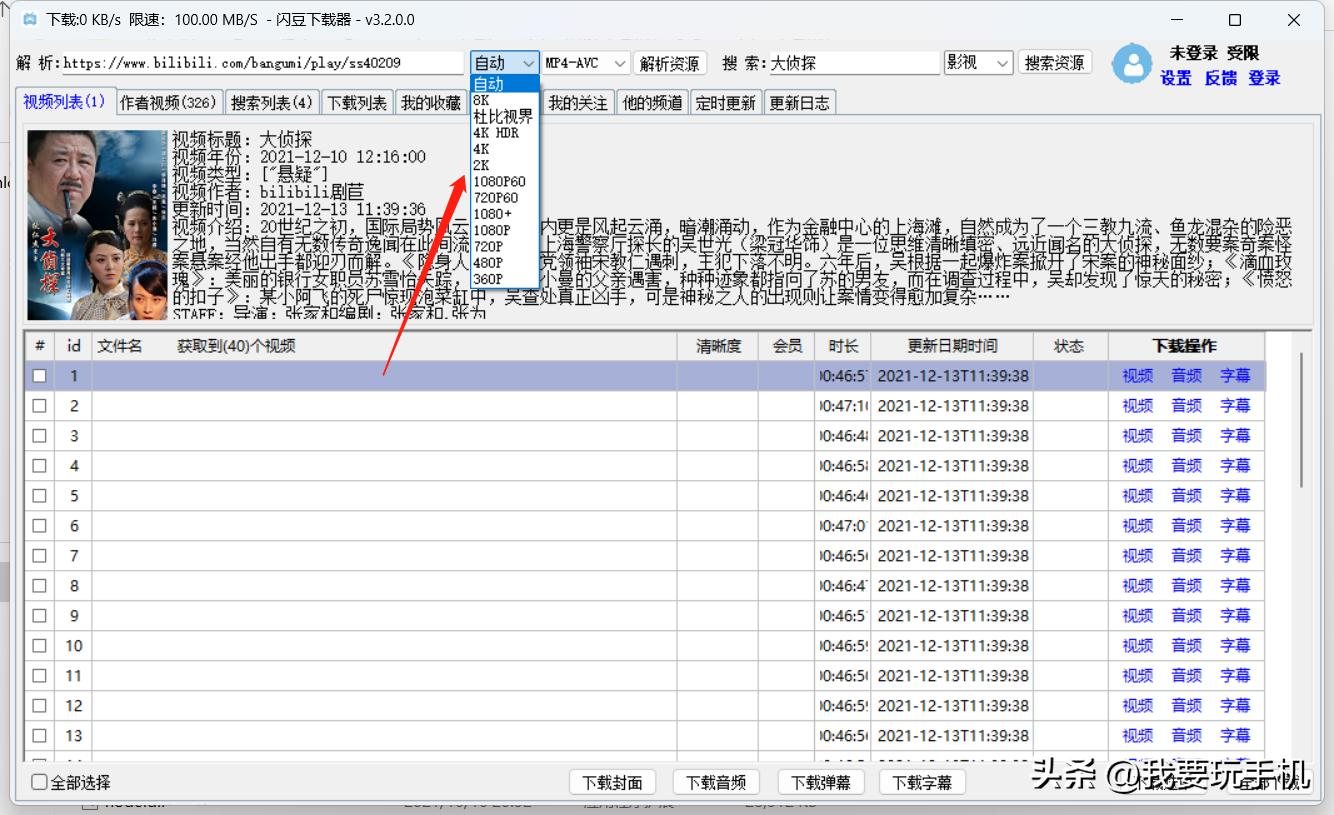The image size is (1334, 815).
Task: Open the MP4-AVC format dropdown
Action: [586, 63]
